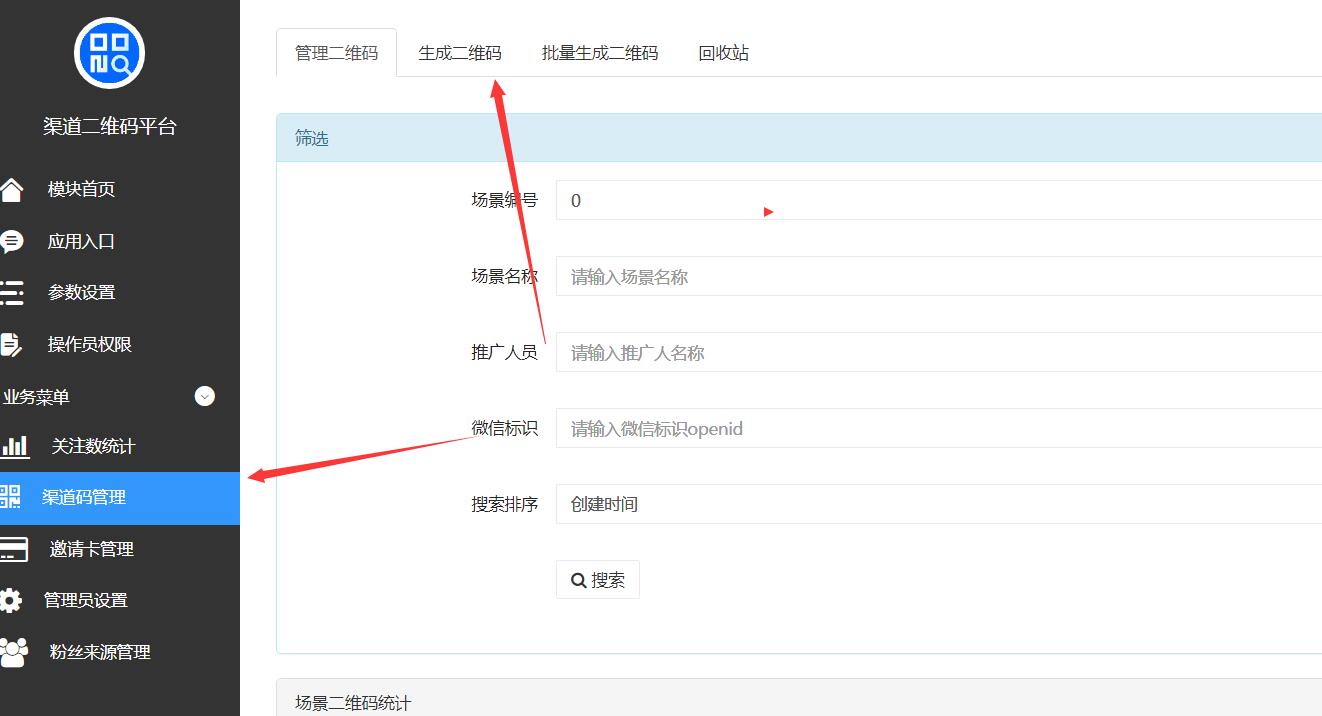Click the document icon for 操作员权限
Viewport: 1322px width, 716px height.
coord(11,344)
